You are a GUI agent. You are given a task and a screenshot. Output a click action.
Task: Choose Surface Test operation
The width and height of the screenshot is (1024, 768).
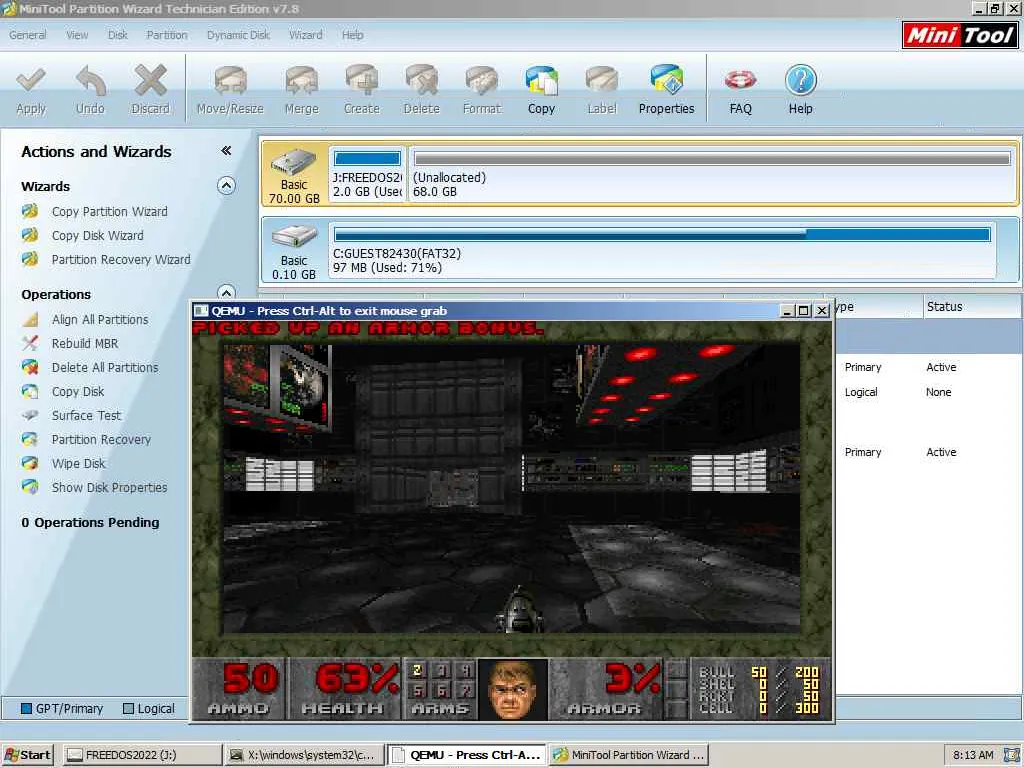[86, 416]
